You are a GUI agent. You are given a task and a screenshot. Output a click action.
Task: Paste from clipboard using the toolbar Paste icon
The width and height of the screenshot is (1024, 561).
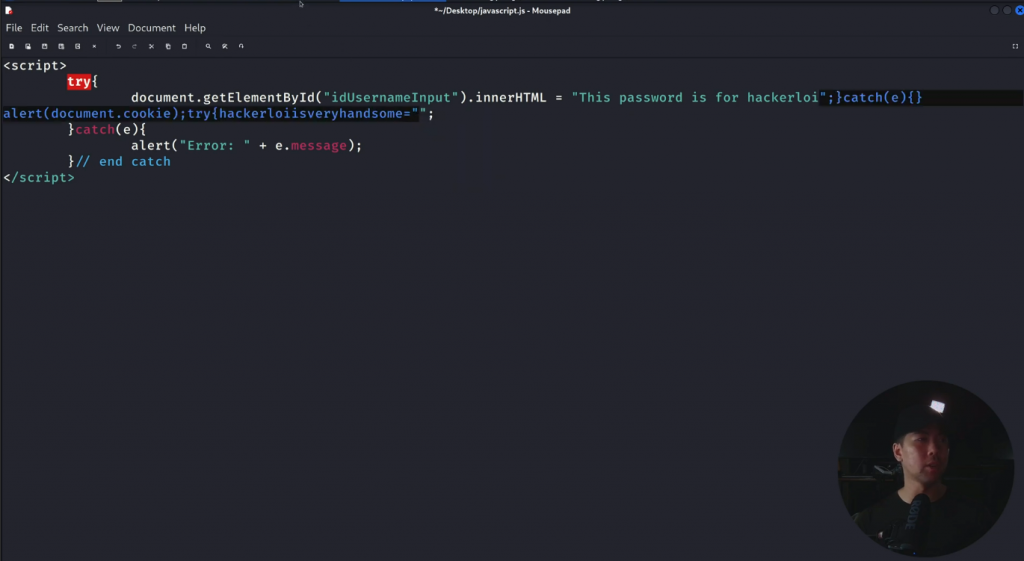click(x=184, y=46)
